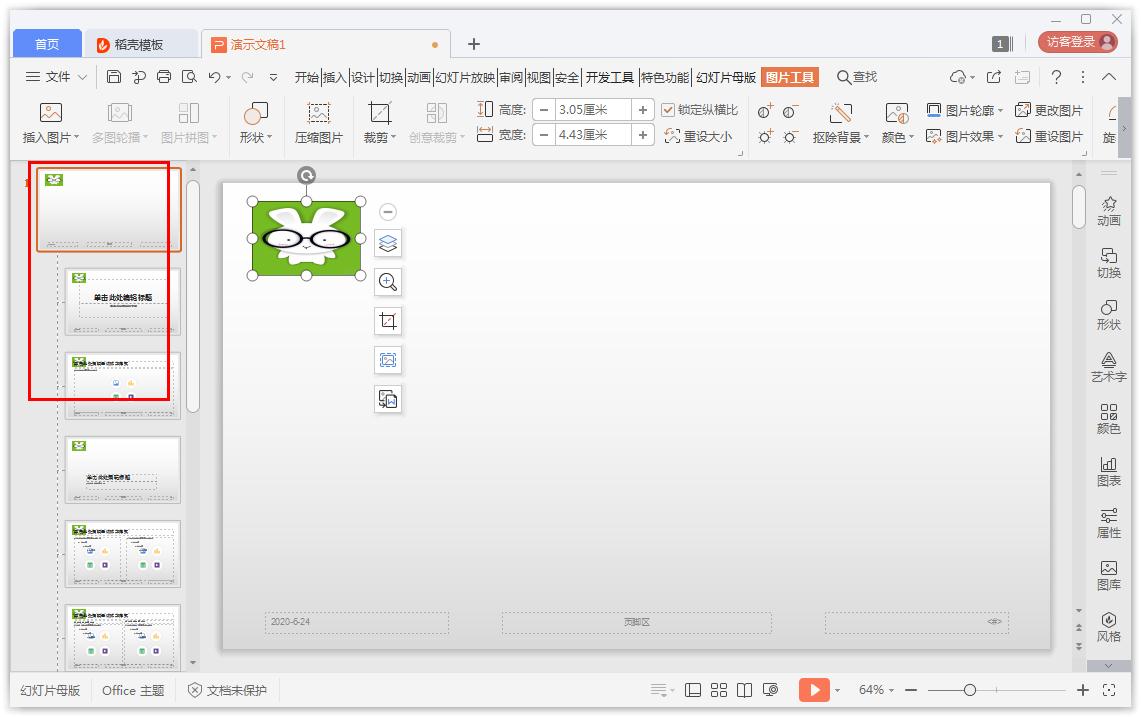Click the Print Preview icon
The width and height of the screenshot is (1141, 717).
(189, 76)
